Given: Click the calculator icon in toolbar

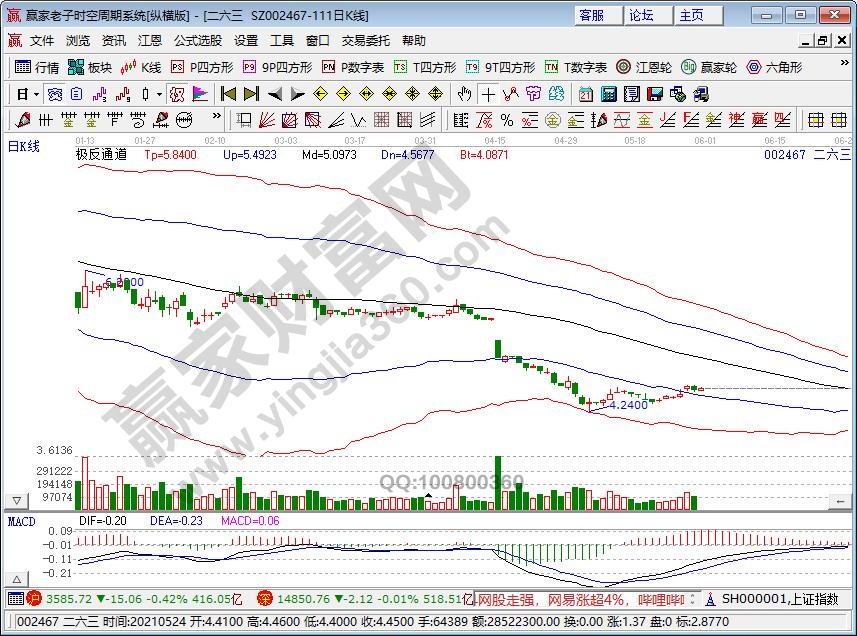Looking at the screenshot, I should point(608,94).
